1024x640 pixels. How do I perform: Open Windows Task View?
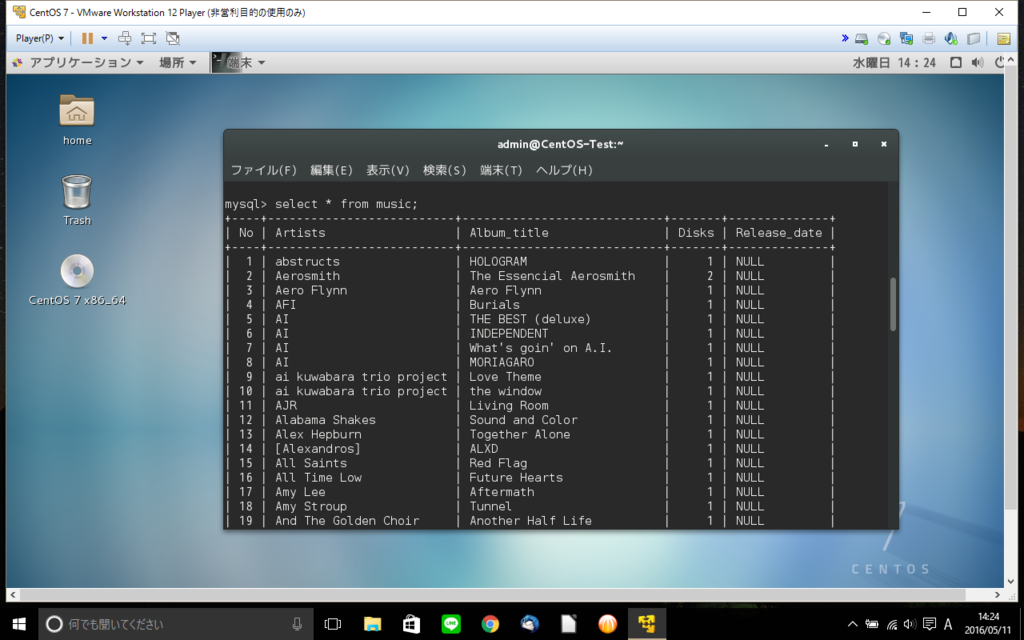tap(333, 624)
